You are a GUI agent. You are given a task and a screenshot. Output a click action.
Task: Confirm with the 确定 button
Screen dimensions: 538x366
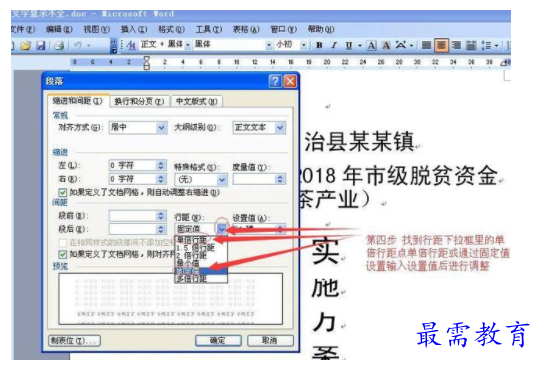coord(218,341)
